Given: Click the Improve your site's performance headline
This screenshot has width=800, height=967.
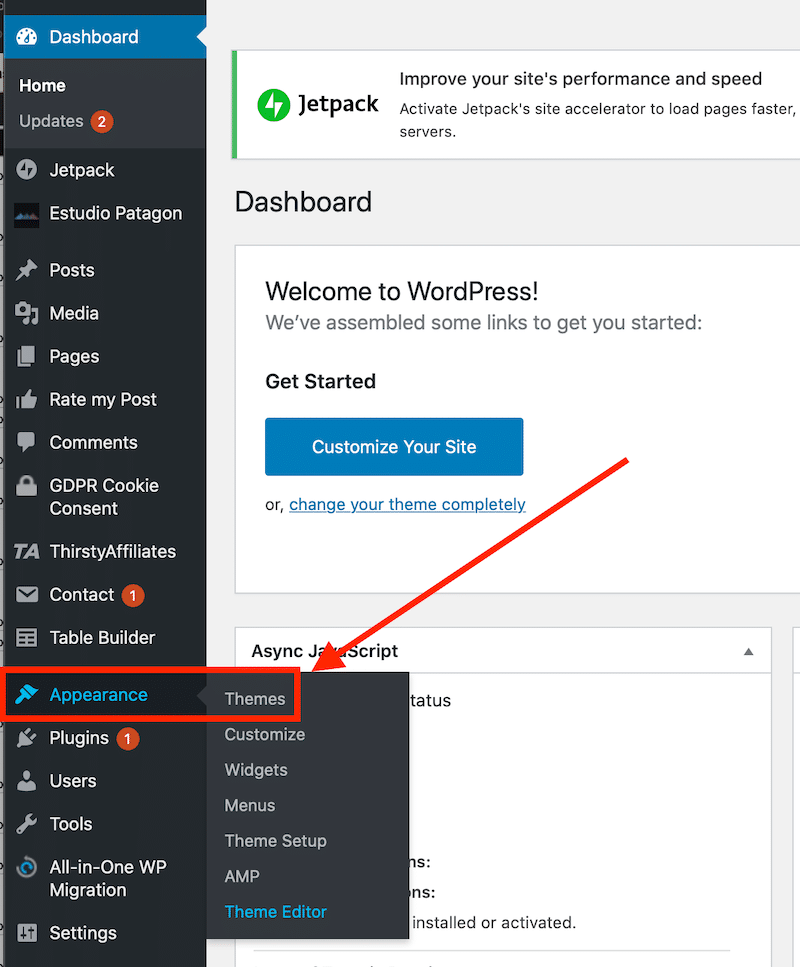Looking at the screenshot, I should click(x=580, y=79).
